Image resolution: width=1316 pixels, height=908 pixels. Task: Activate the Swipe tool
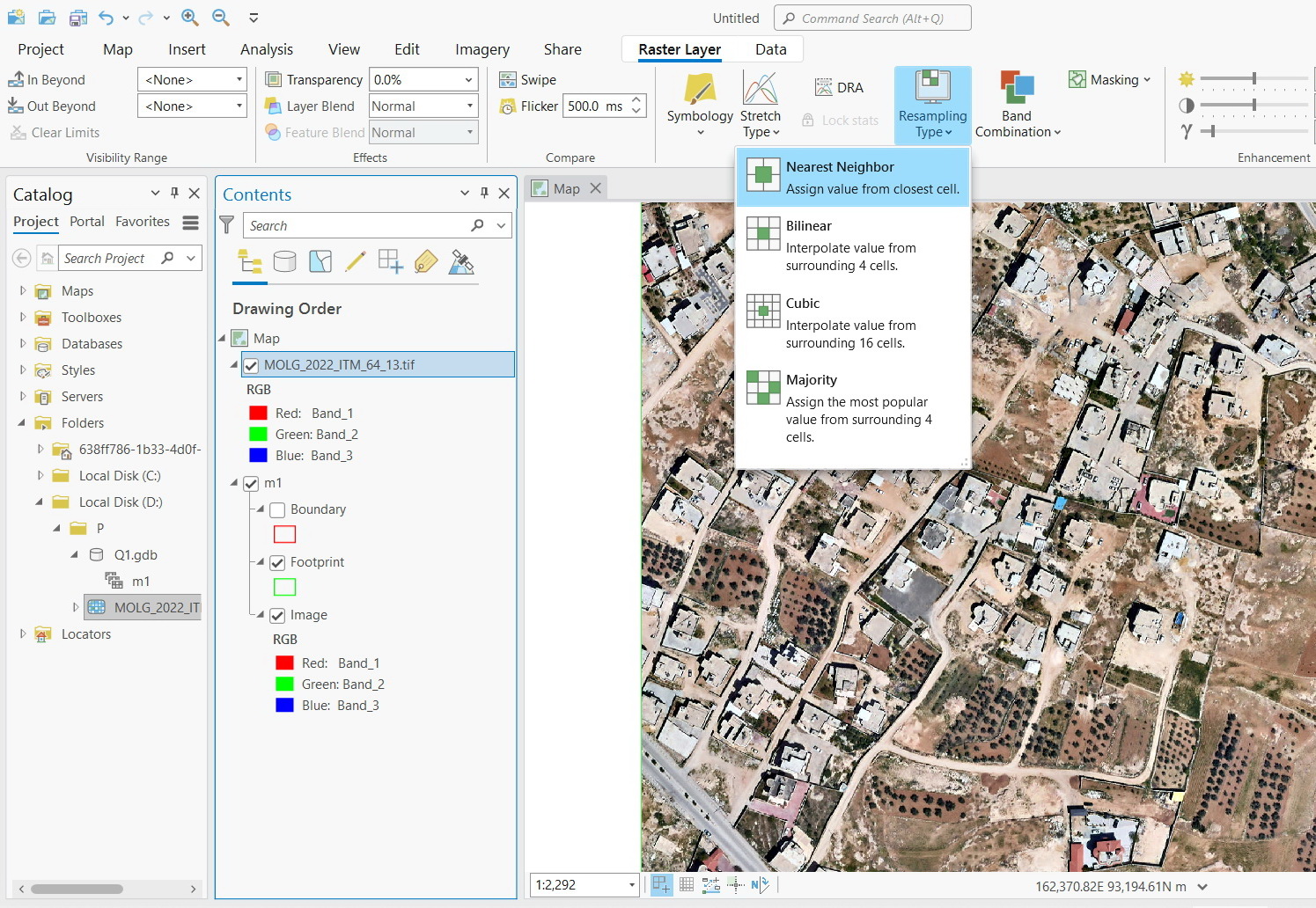point(528,80)
